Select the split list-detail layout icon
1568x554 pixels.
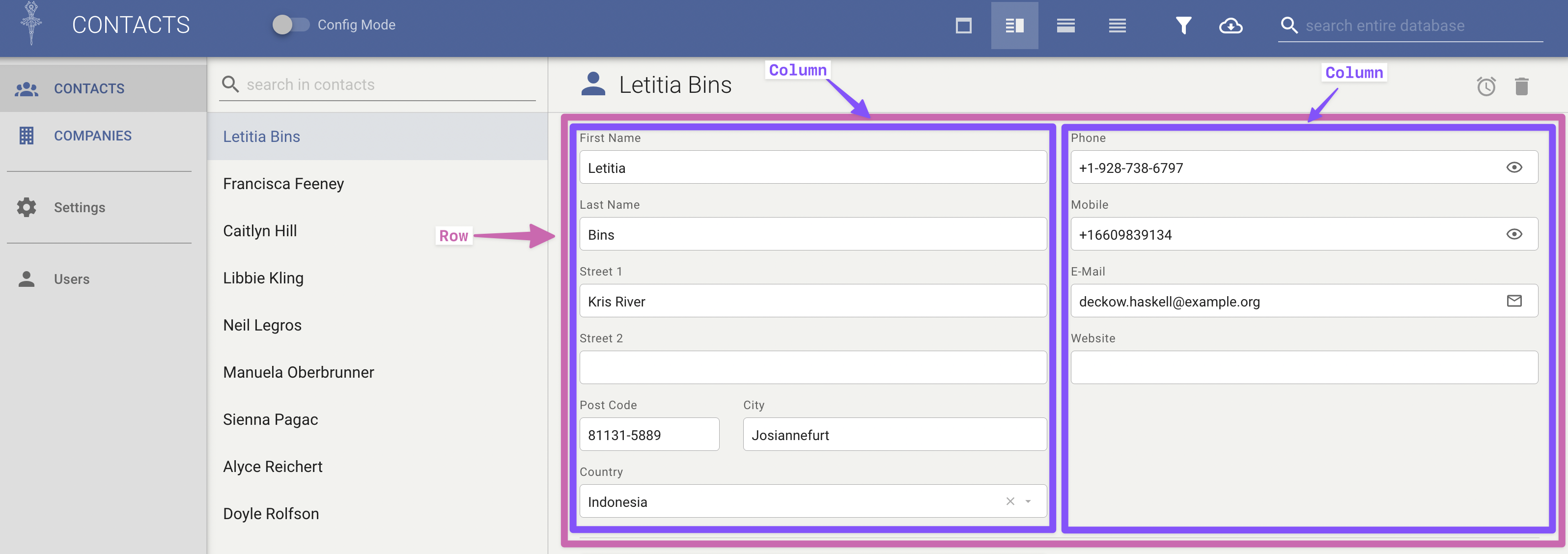point(1014,26)
